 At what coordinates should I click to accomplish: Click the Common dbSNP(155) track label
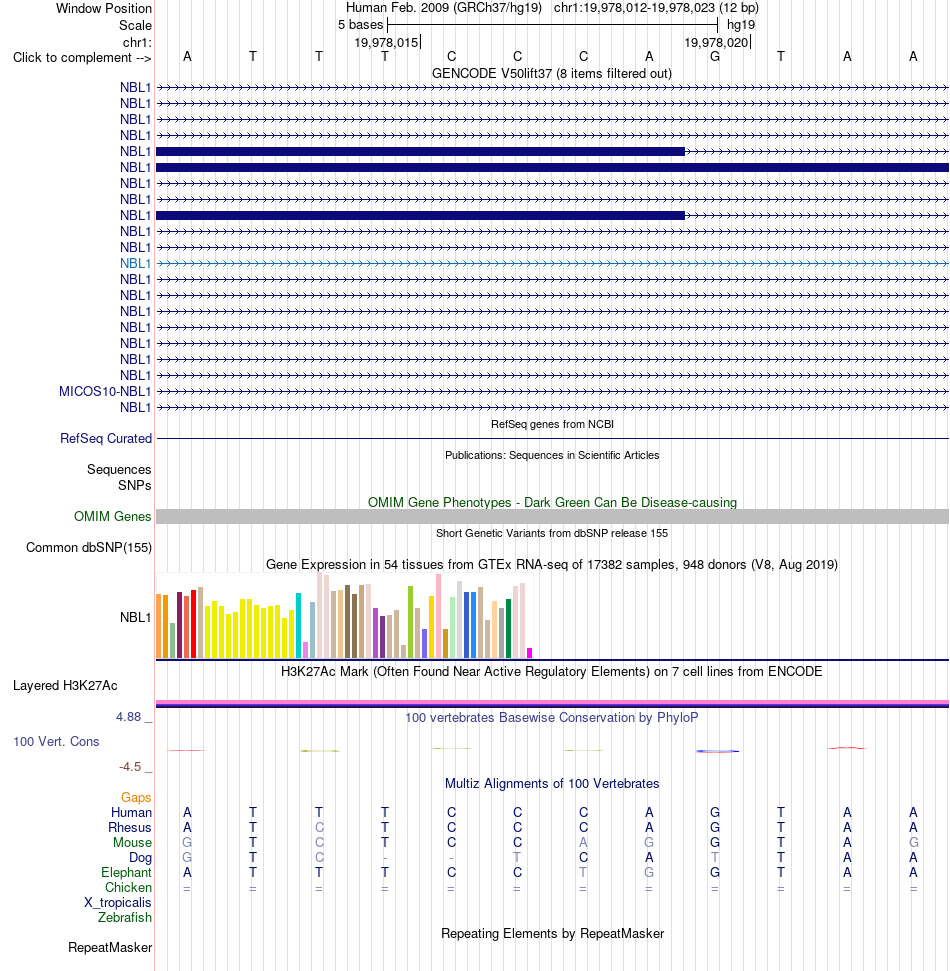coord(89,547)
